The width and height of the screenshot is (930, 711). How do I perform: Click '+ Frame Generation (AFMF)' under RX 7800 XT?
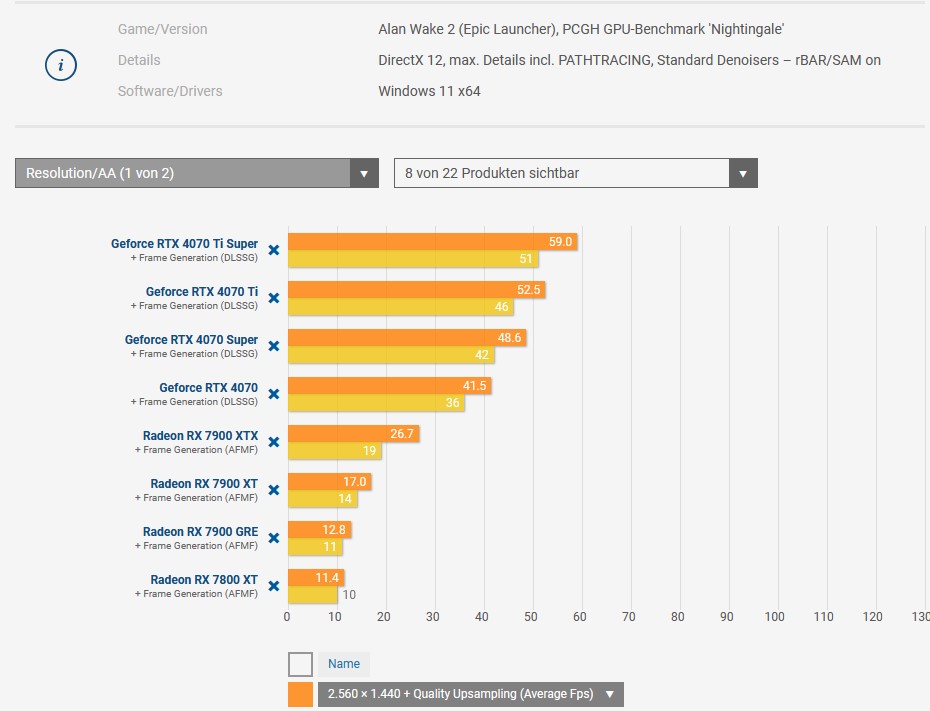(x=196, y=594)
